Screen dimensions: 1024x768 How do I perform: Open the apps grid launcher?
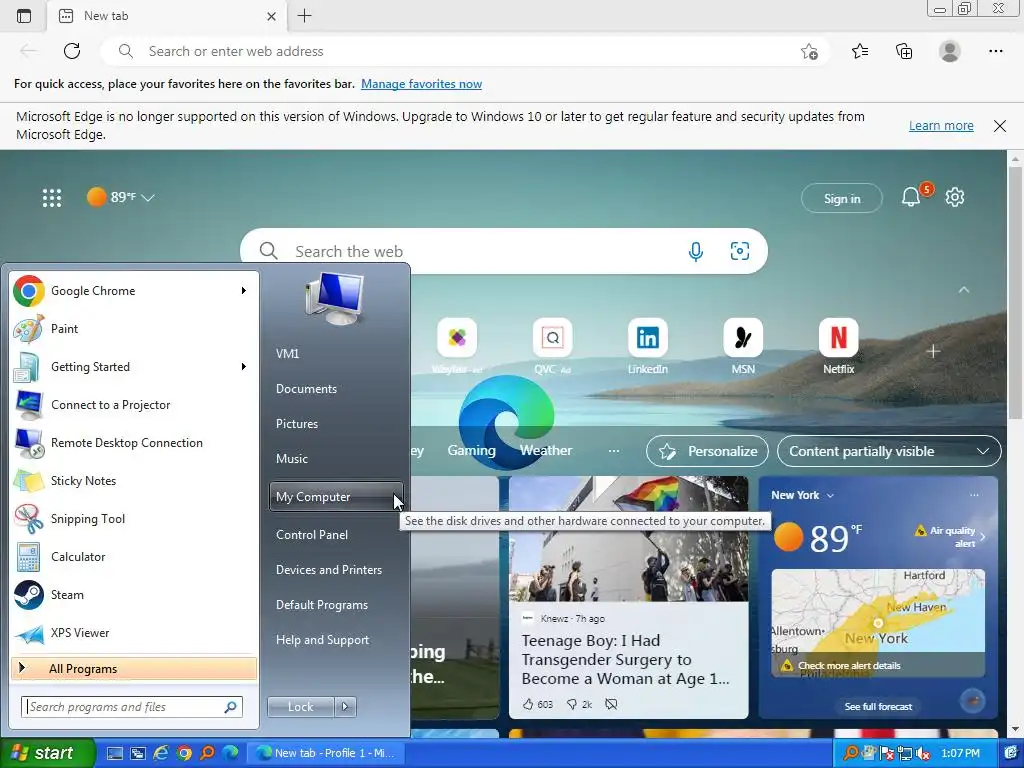coord(52,197)
